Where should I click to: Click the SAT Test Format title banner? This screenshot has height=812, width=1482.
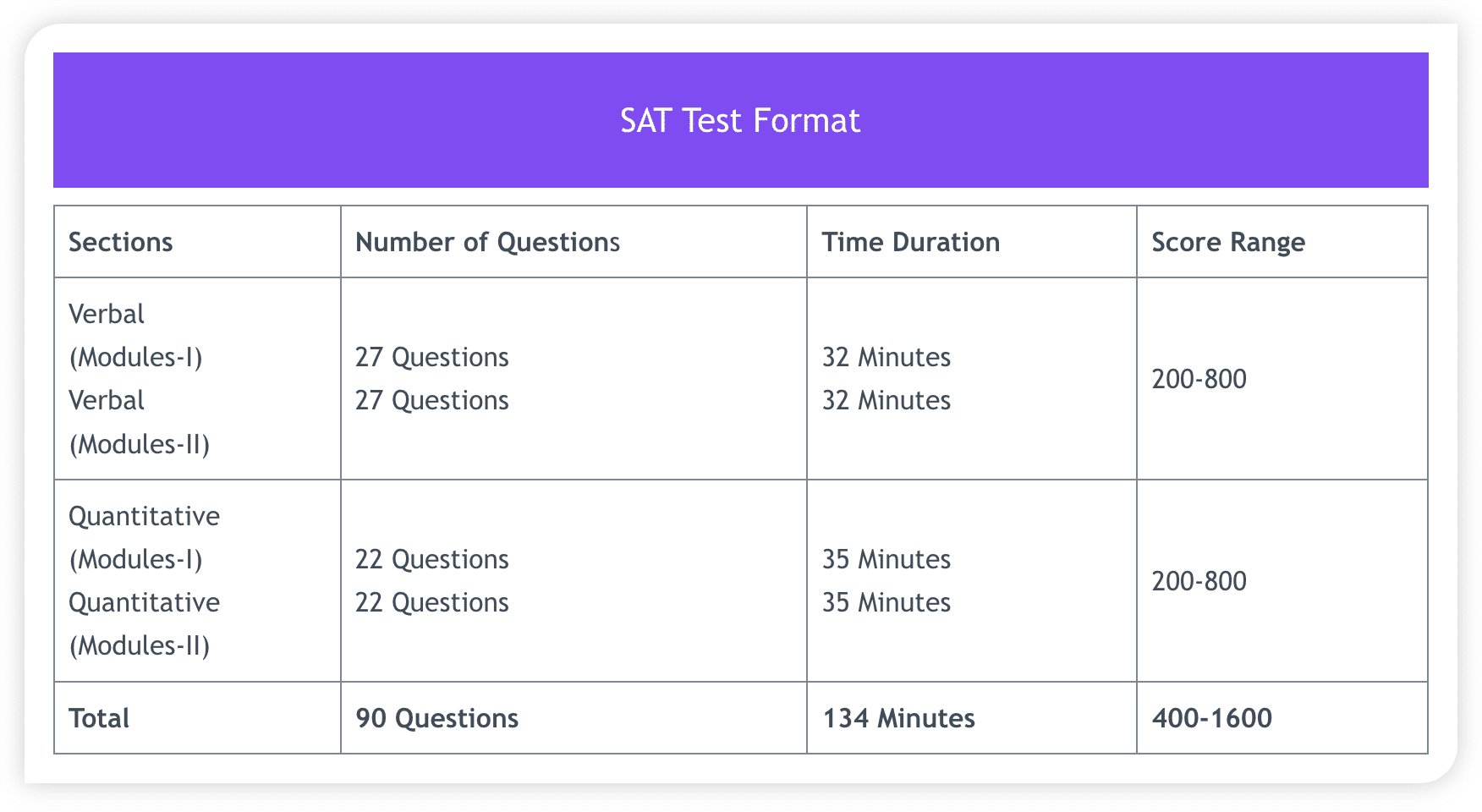tap(740, 120)
